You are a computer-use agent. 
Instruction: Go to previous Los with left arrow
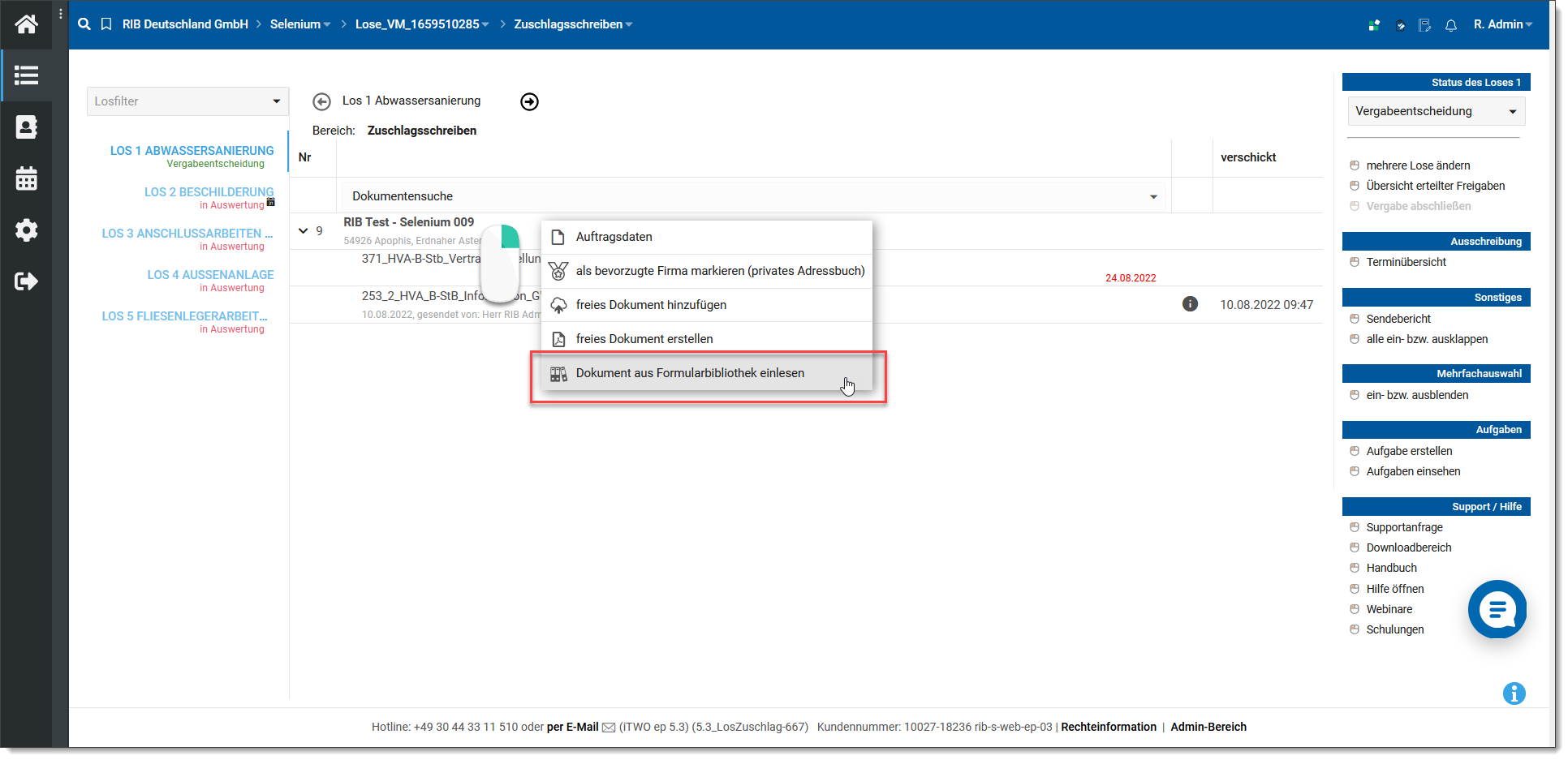pos(321,101)
